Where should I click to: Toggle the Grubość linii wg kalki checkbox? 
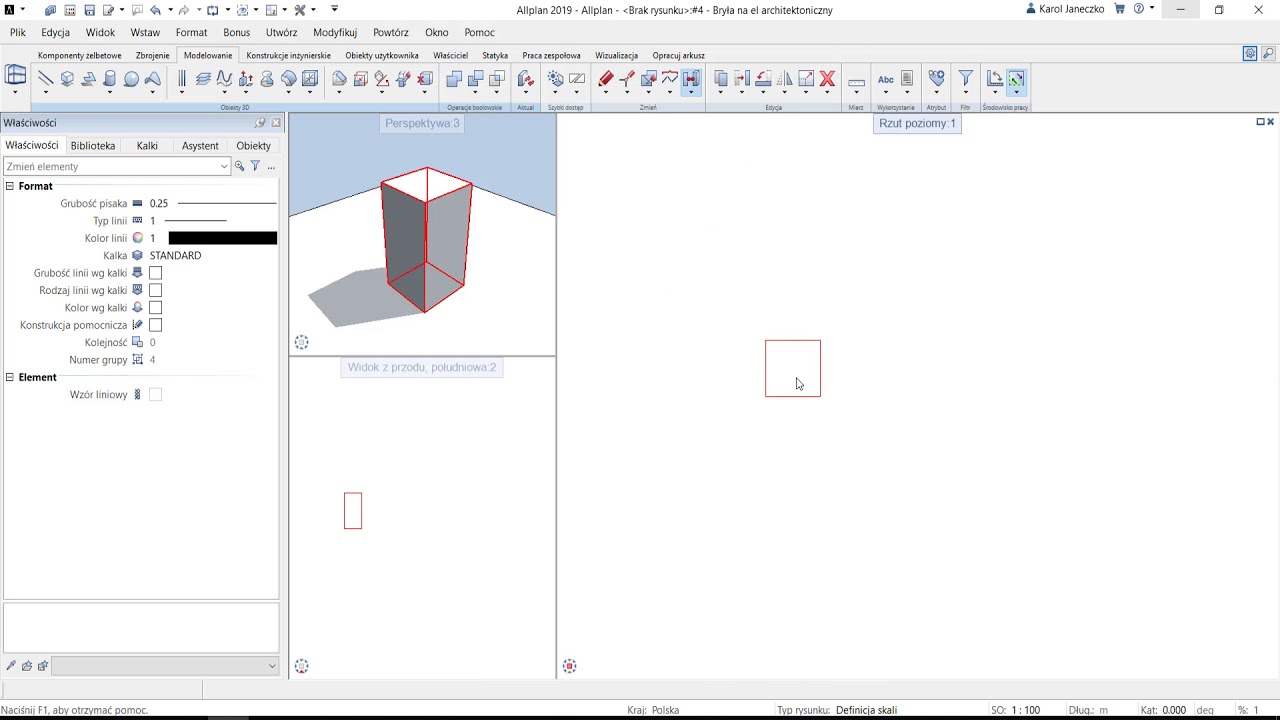(x=155, y=273)
